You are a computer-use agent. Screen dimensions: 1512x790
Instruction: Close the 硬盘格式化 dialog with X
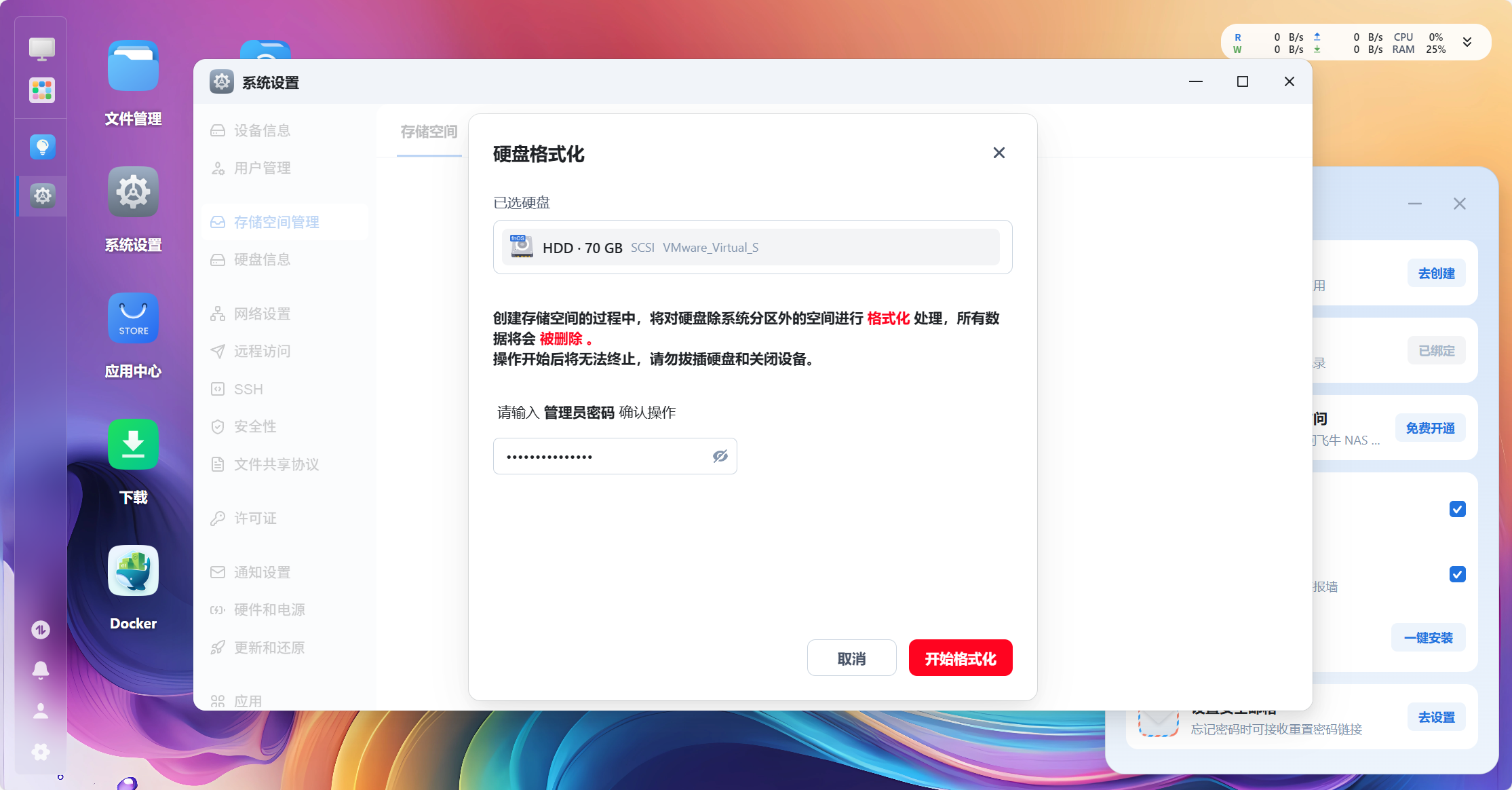coord(999,153)
